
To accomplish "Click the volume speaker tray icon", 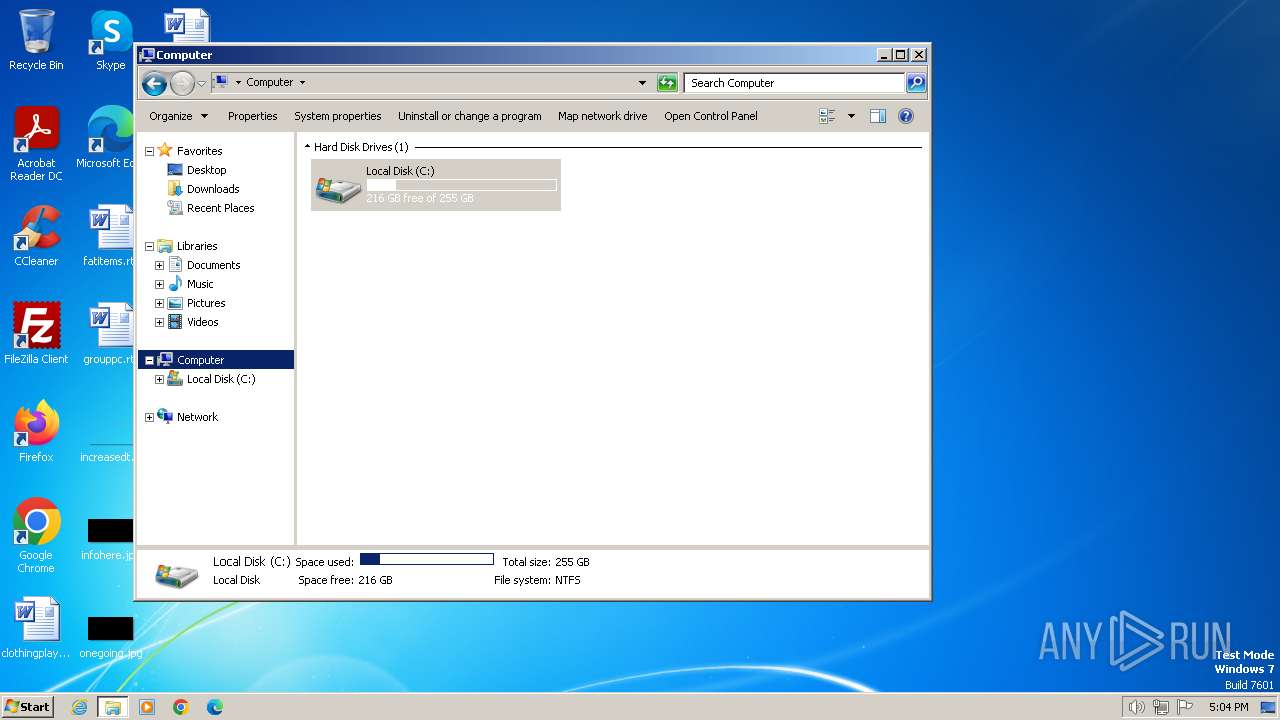I will point(1136,707).
